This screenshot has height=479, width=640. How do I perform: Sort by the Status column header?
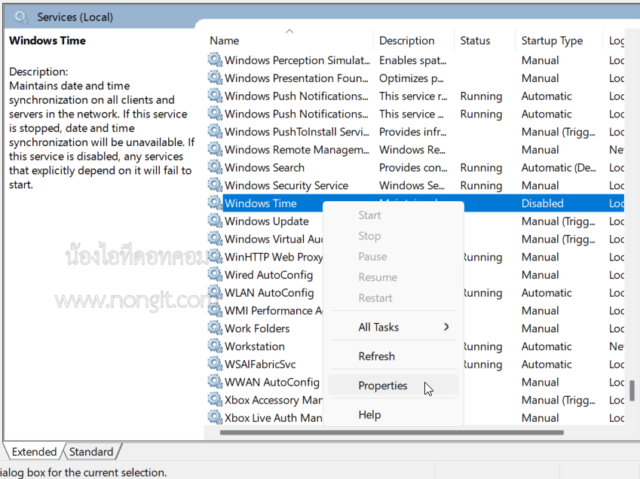pyautogui.click(x=475, y=41)
